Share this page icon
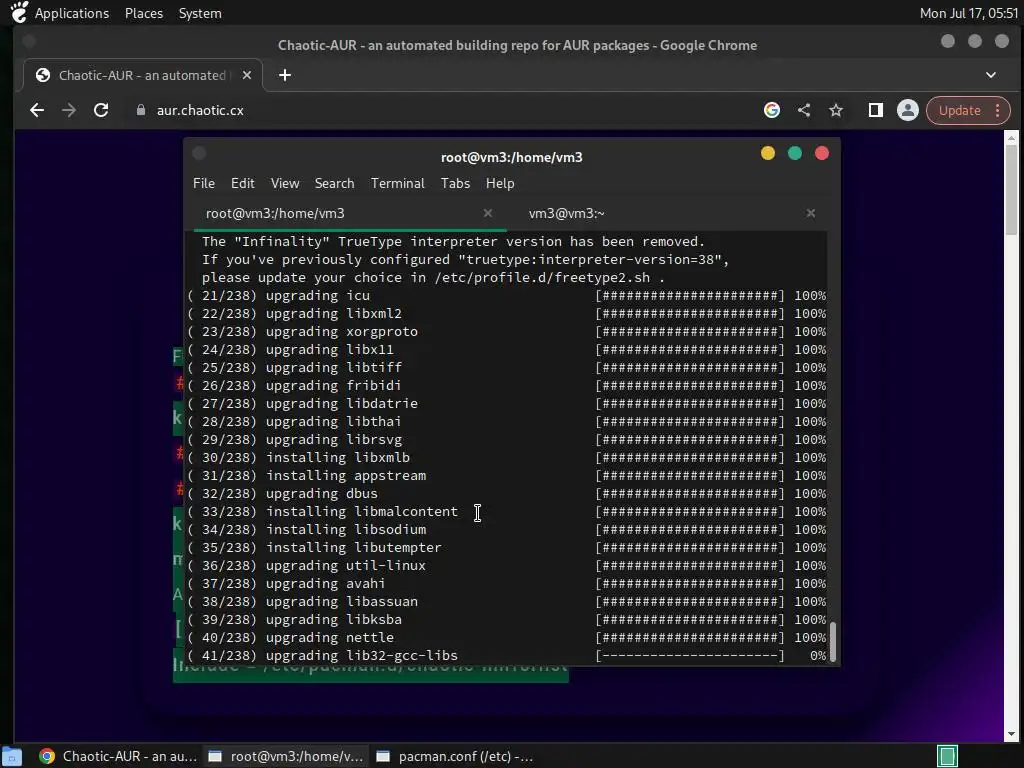This screenshot has width=1024, height=768. pos(804,110)
